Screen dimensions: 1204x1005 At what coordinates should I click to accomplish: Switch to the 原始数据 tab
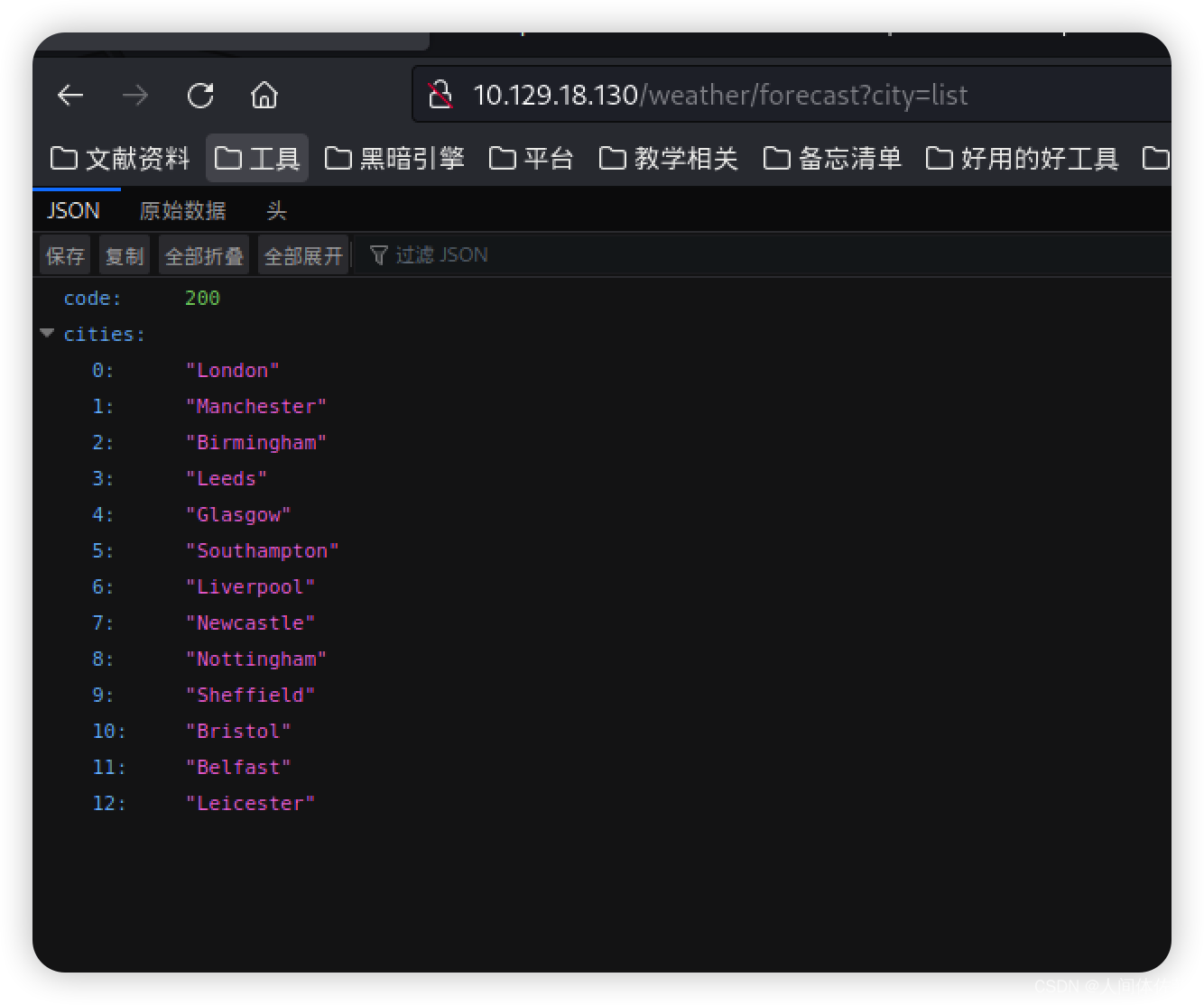tap(183, 211)
